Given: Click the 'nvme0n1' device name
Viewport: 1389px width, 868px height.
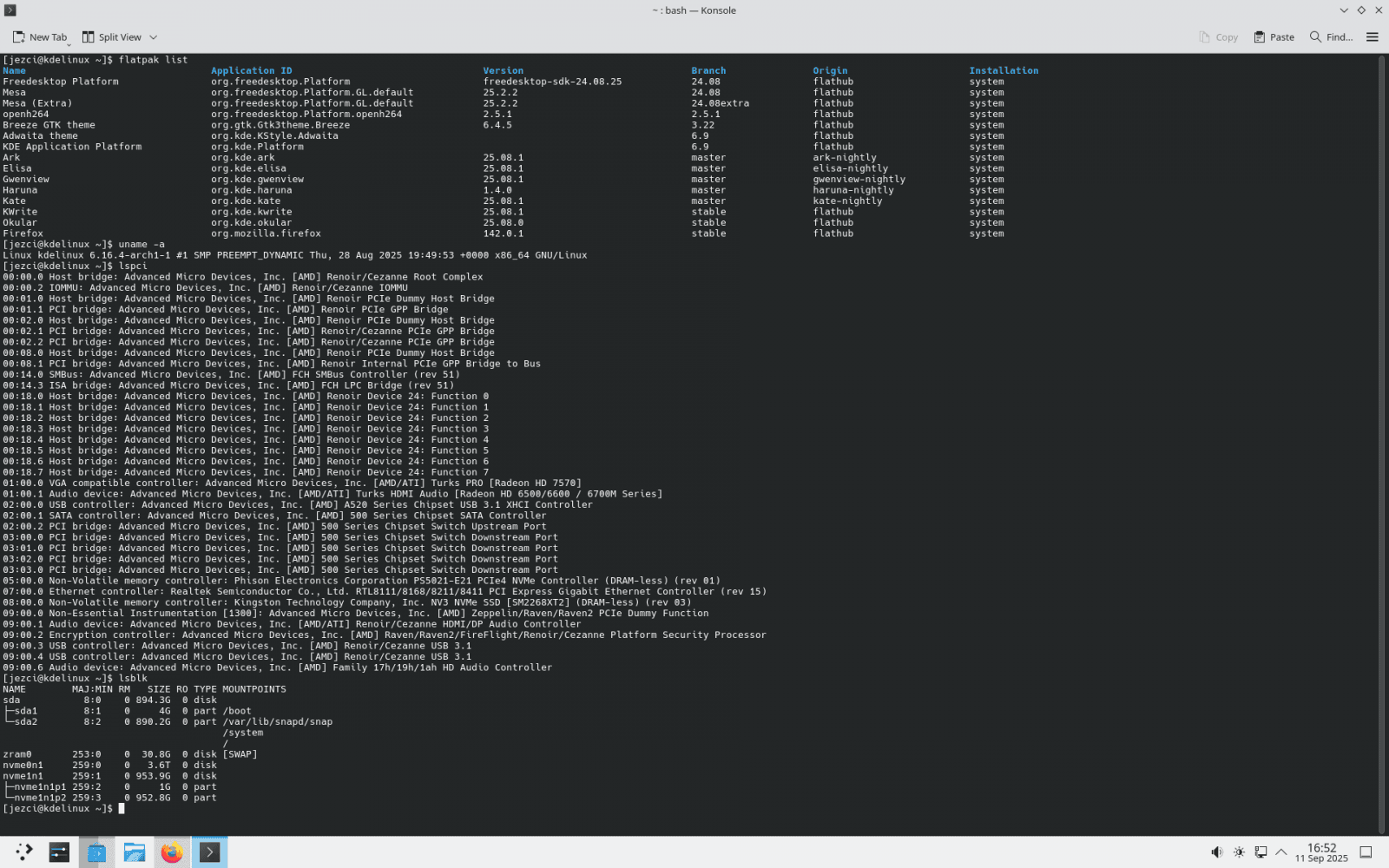Looking at the screenshot, I should coord(23,766).
